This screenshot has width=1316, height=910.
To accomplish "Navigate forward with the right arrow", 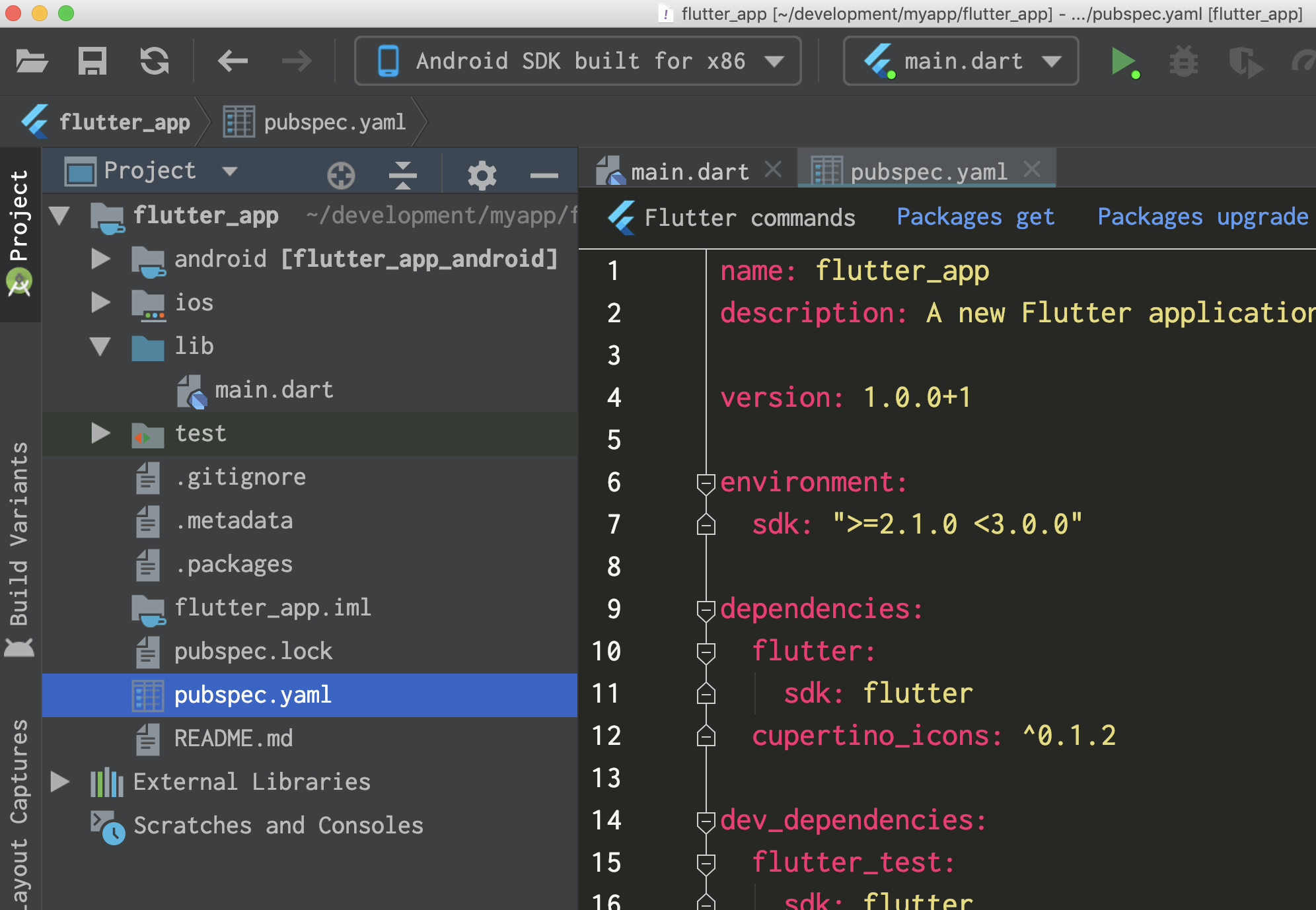I will point(297,61).
